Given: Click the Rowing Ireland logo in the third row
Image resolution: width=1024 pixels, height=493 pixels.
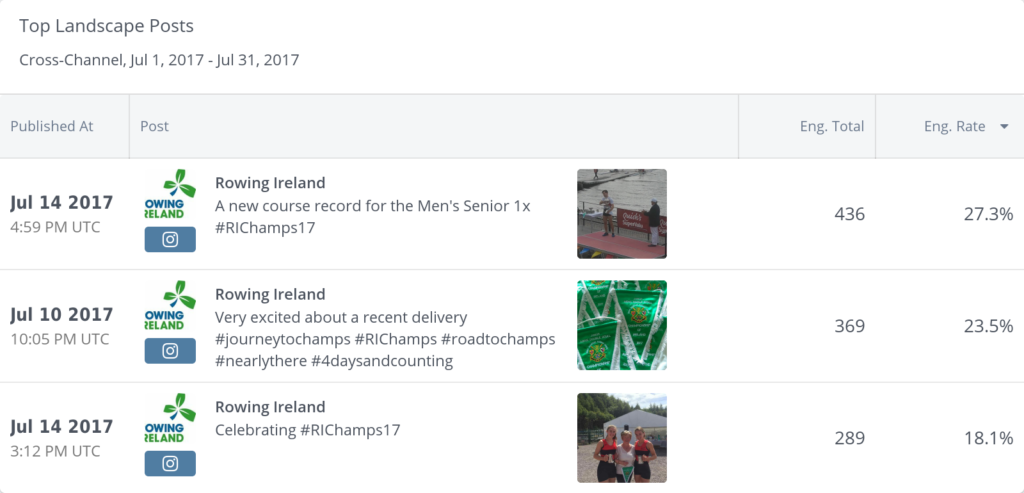Looking at the screenshot, I should point(164,418).
